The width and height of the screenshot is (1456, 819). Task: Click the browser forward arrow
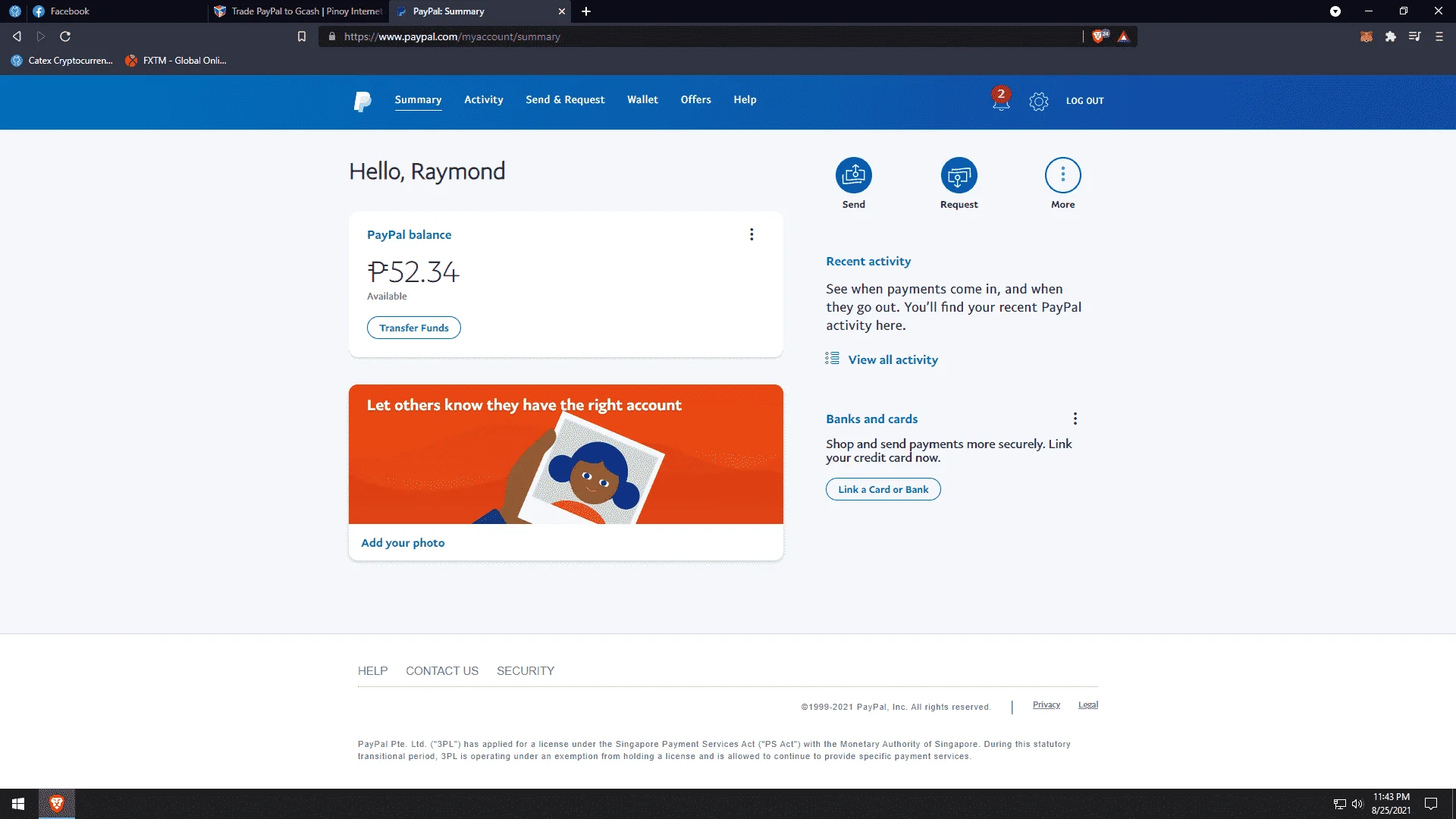pyautogui.click(x=41, y=36)
